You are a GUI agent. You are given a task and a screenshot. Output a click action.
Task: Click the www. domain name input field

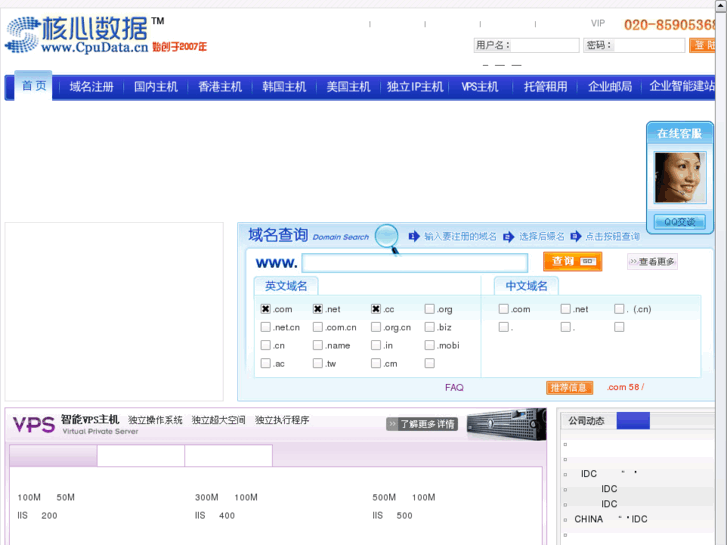[414, 263]
